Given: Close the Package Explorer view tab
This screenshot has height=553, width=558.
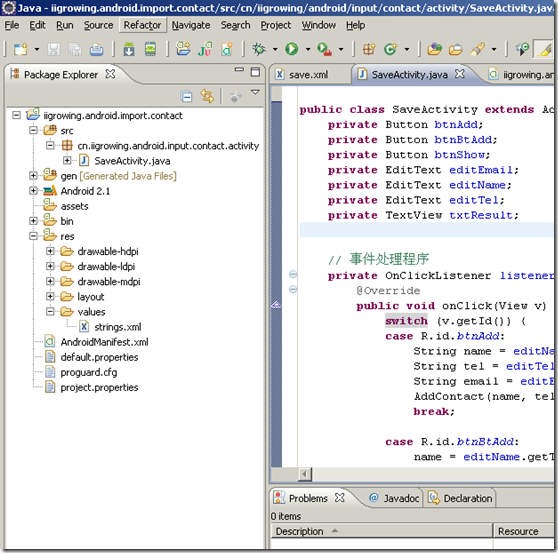Looking at the screenshot, I should [110, 74].
